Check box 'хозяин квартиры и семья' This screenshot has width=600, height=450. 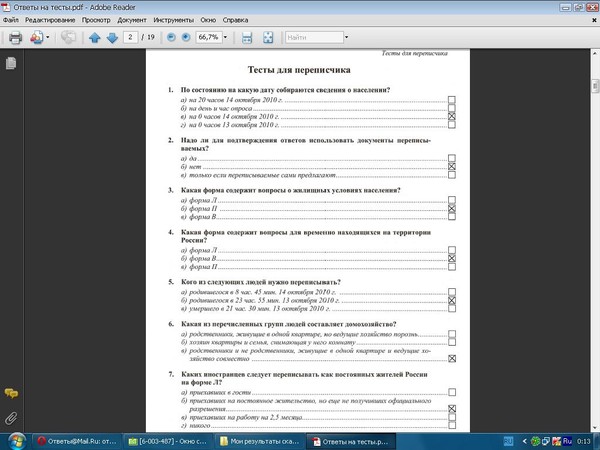pyautogui.click(x=452, y=342)
